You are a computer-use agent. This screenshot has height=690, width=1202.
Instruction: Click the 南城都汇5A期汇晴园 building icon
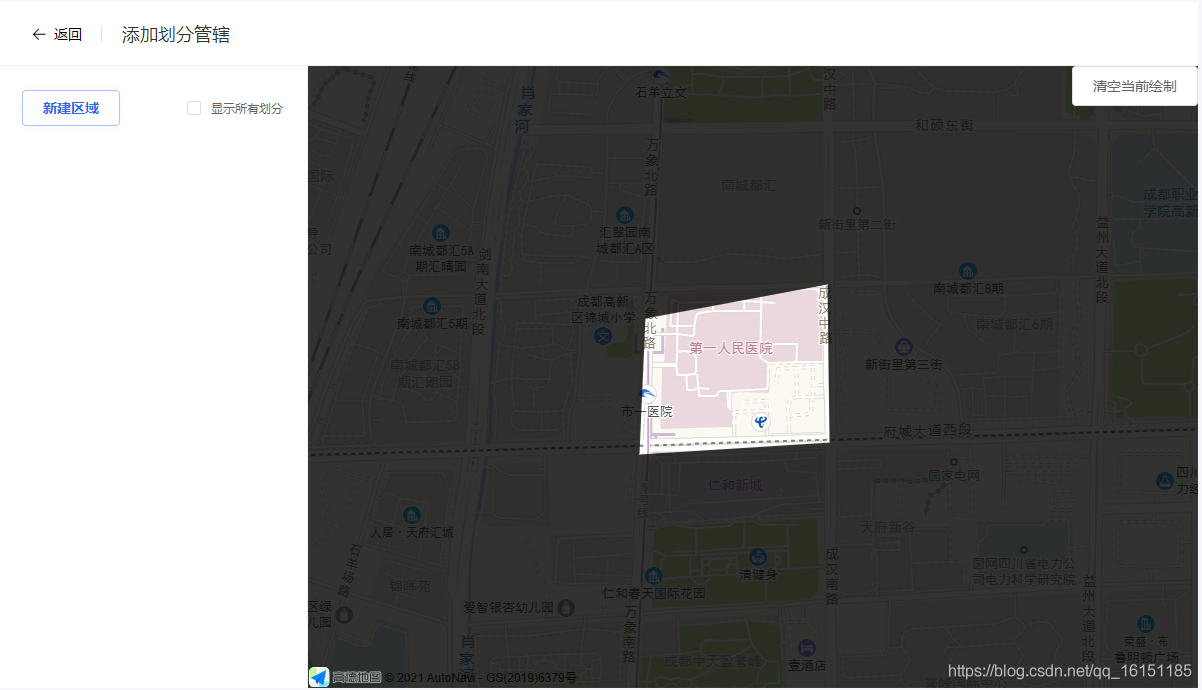click(440, 233)
